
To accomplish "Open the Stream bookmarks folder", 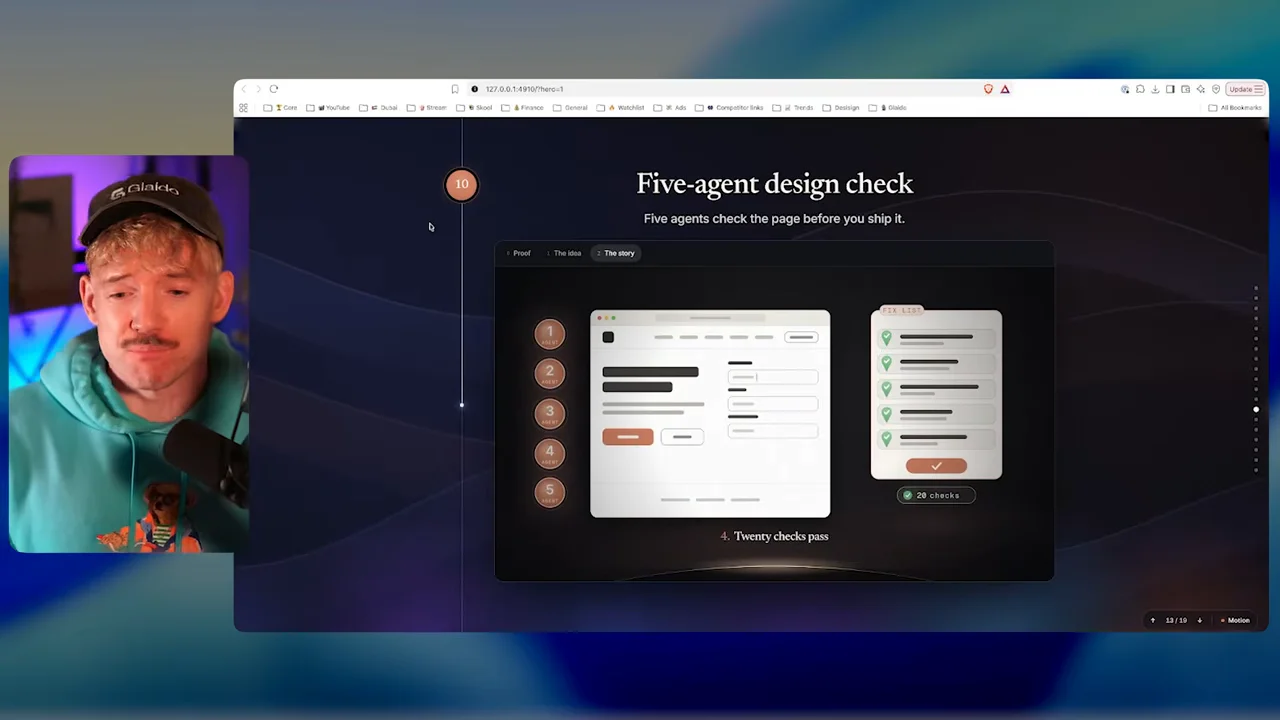I will click(427, 108).
